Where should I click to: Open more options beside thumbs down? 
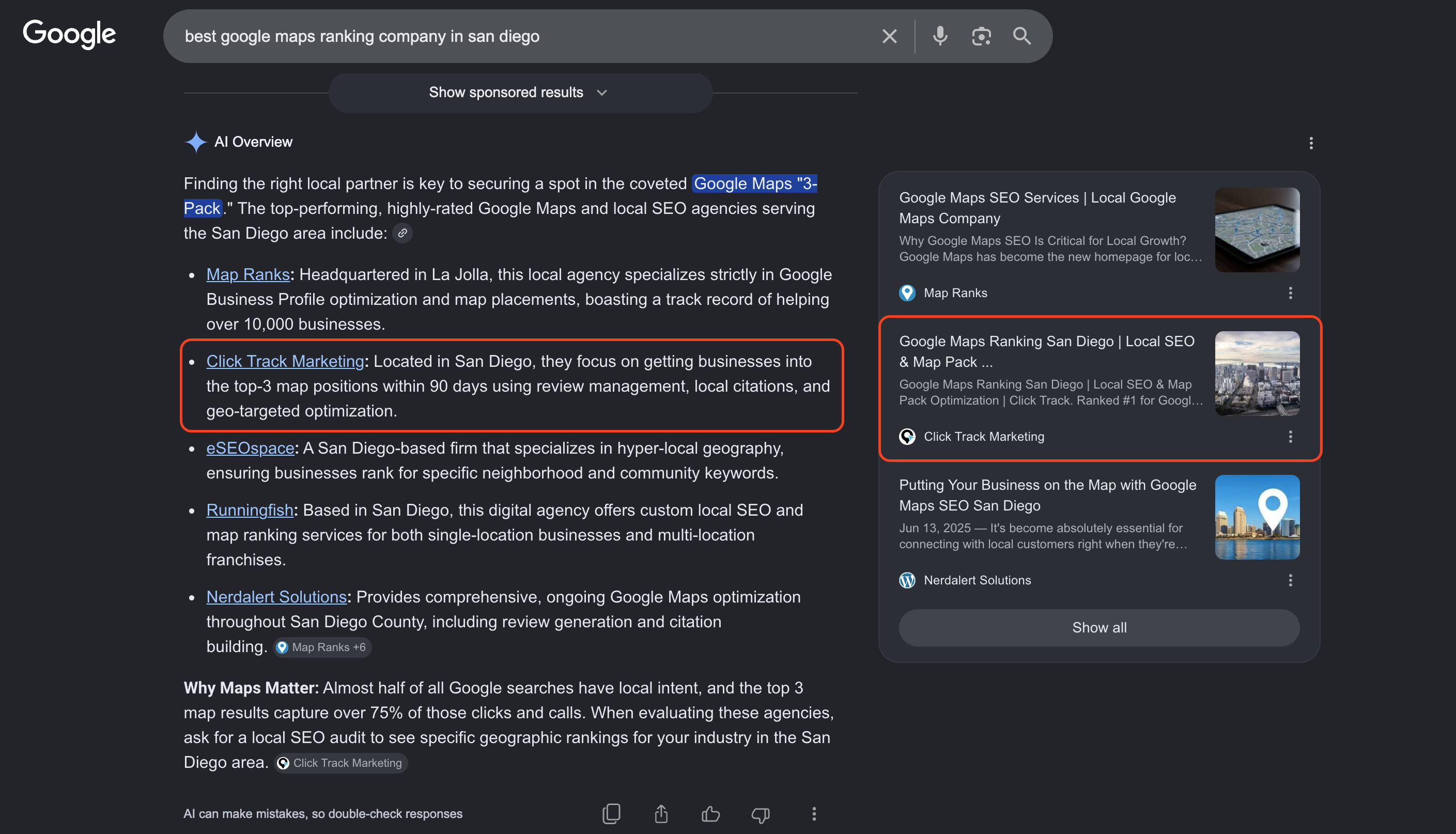pyautogui.click(x=814, y=813)
